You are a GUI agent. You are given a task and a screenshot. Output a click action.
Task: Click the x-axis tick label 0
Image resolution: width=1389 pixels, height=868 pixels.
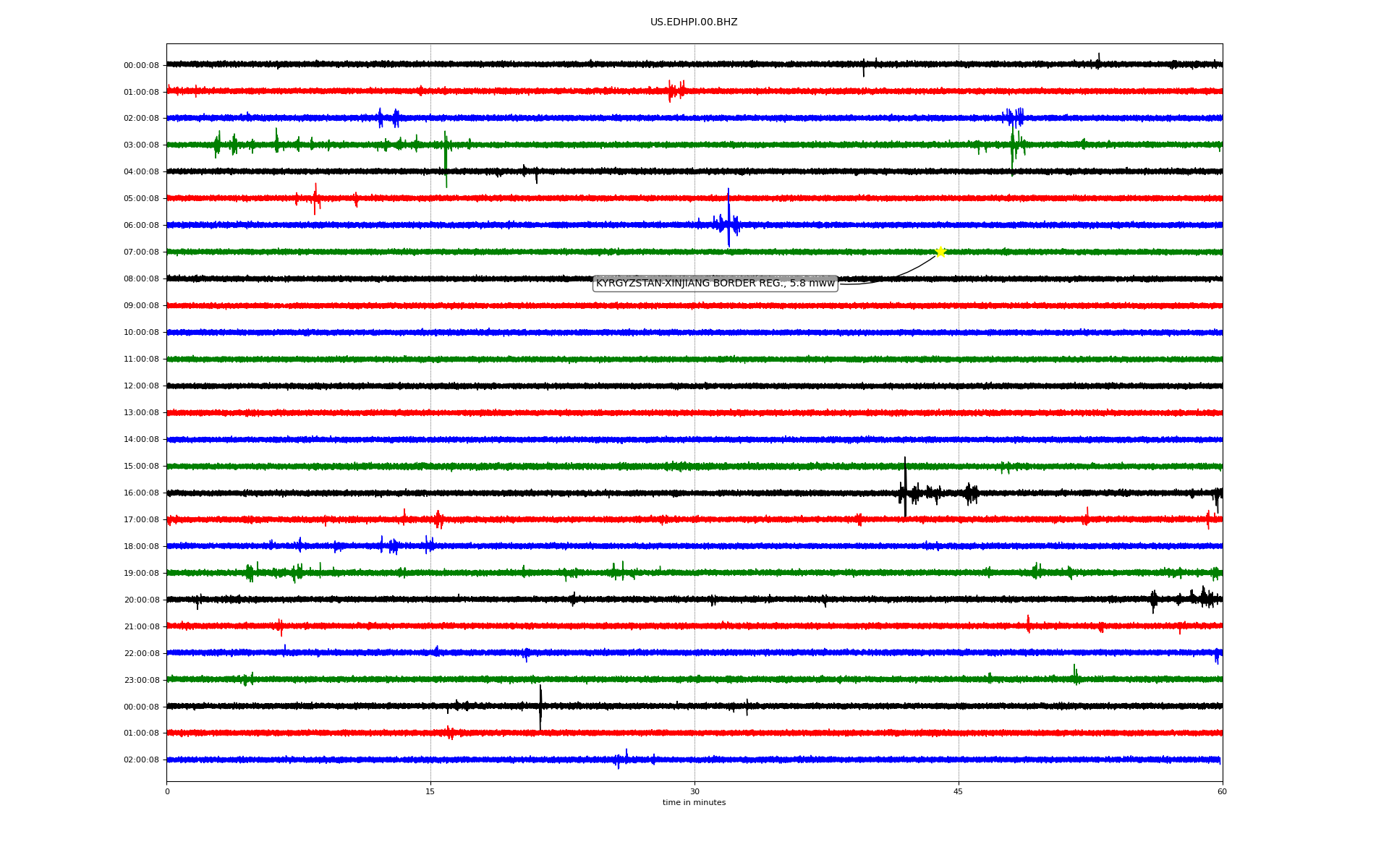(167, 791)
